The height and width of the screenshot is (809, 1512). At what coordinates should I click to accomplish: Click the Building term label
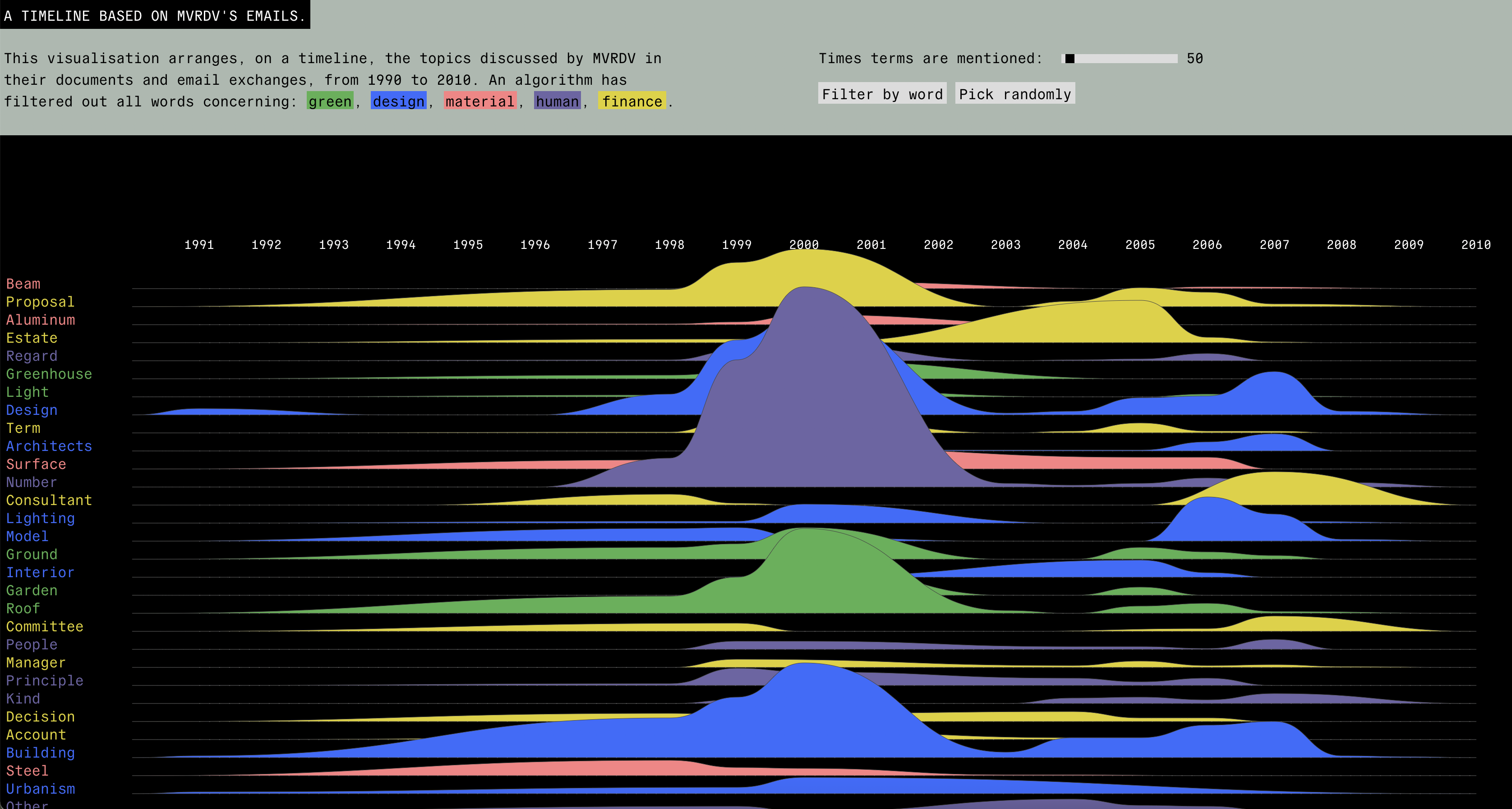tap(40, 753)
